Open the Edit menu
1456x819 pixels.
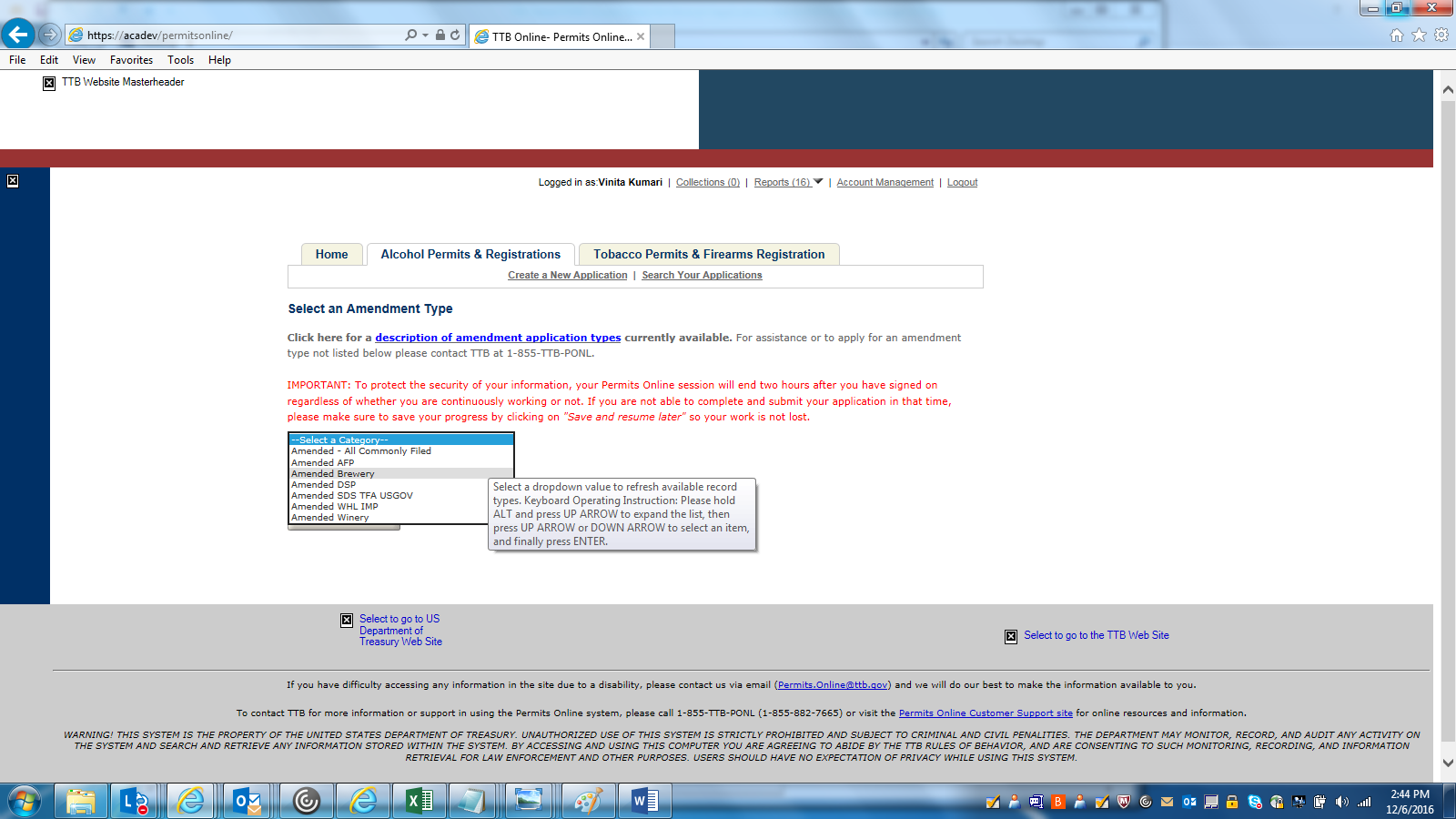(49, 60)
